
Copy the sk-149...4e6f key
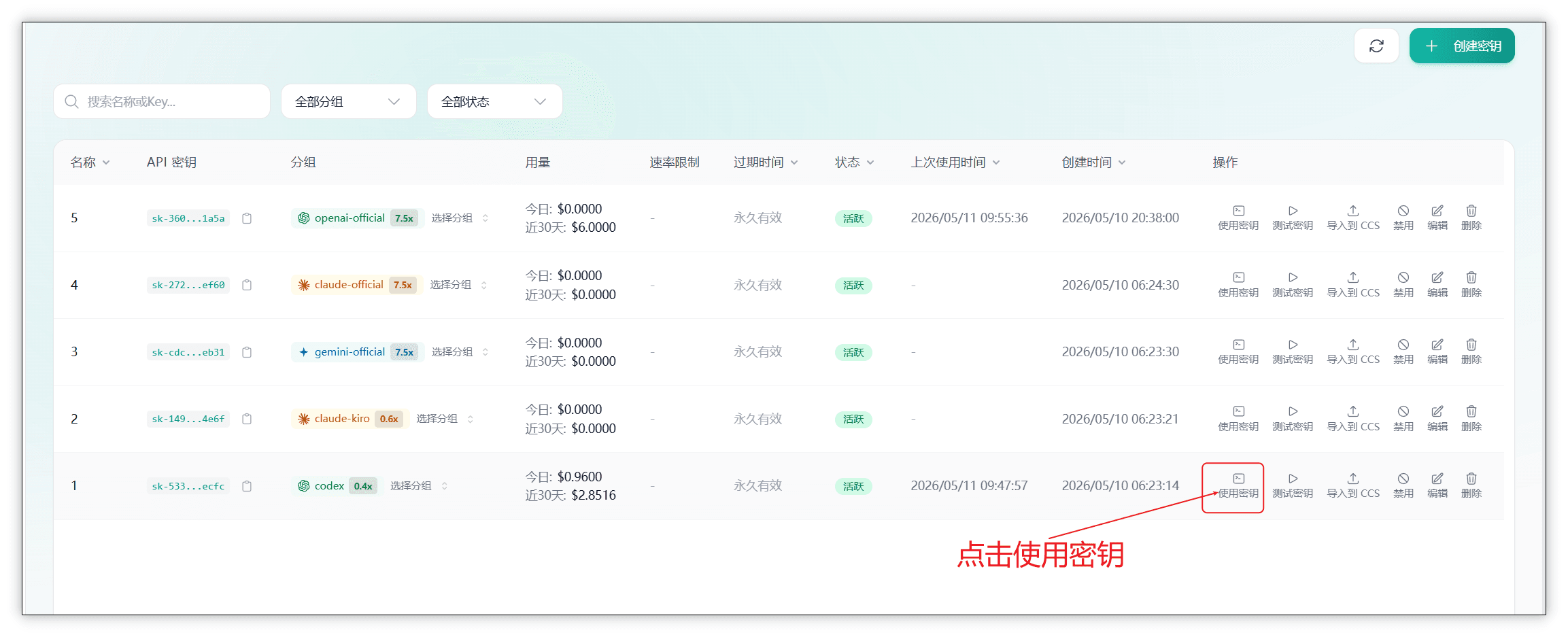click(247, 419)
